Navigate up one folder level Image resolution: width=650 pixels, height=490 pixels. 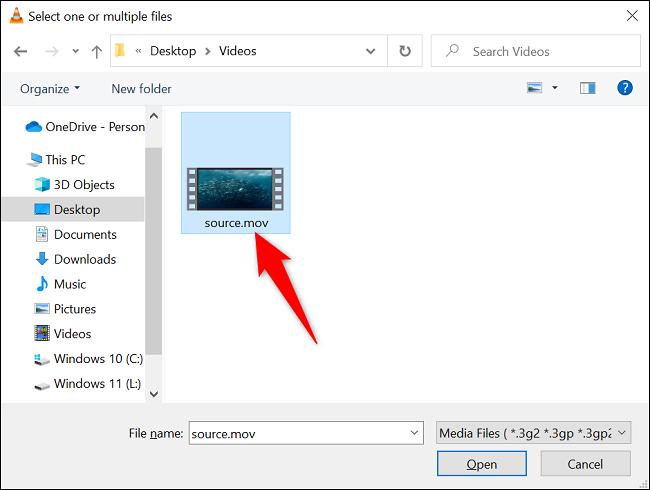(97, 51)
